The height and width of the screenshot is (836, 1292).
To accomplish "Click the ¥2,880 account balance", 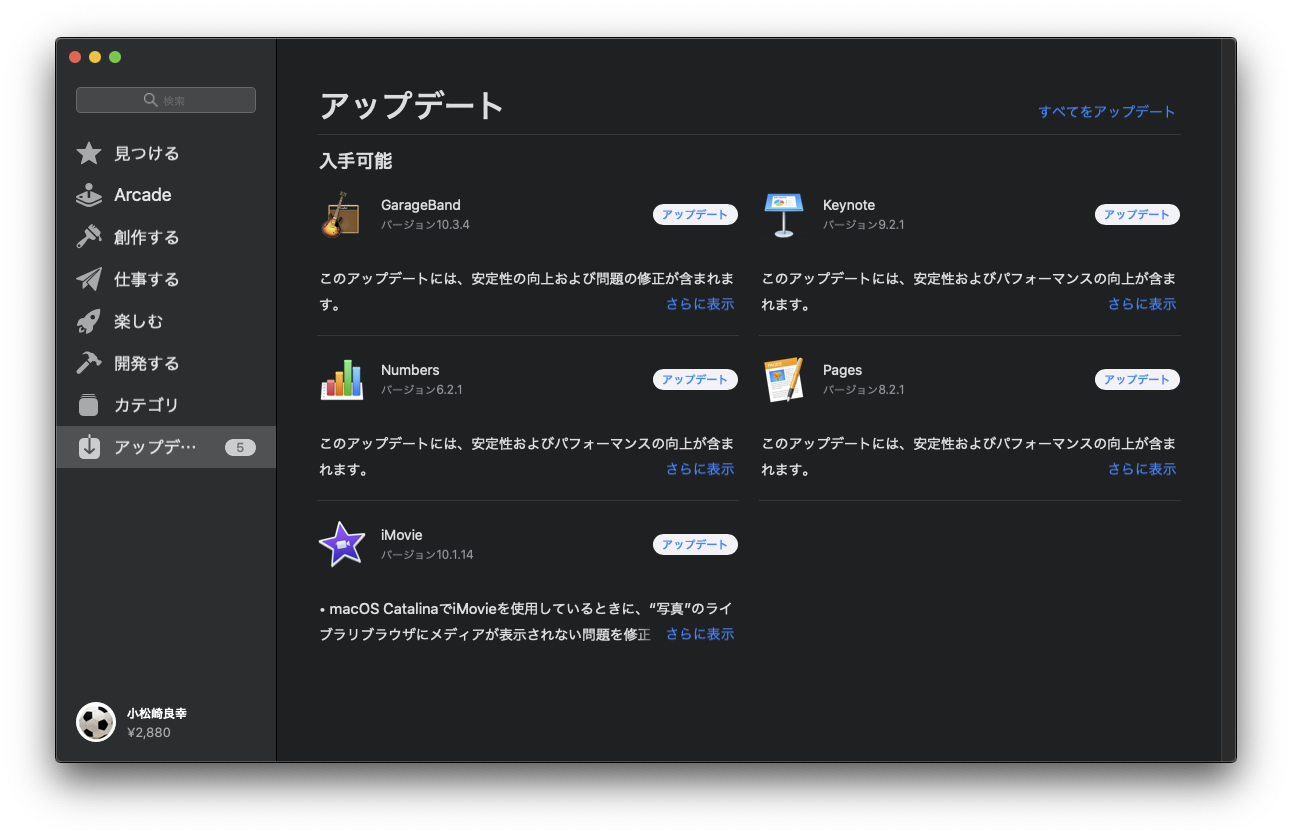I will click(149, 732).
